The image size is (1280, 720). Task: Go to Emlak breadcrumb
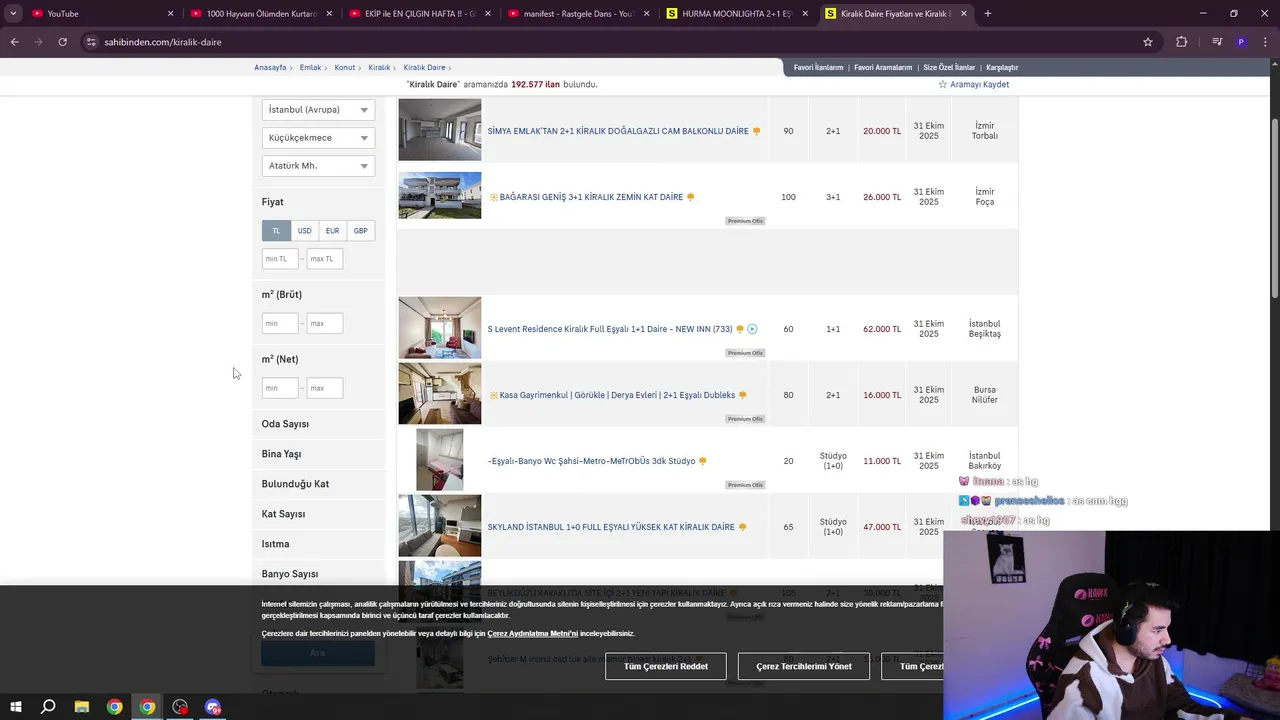click(x=310, y=67)
